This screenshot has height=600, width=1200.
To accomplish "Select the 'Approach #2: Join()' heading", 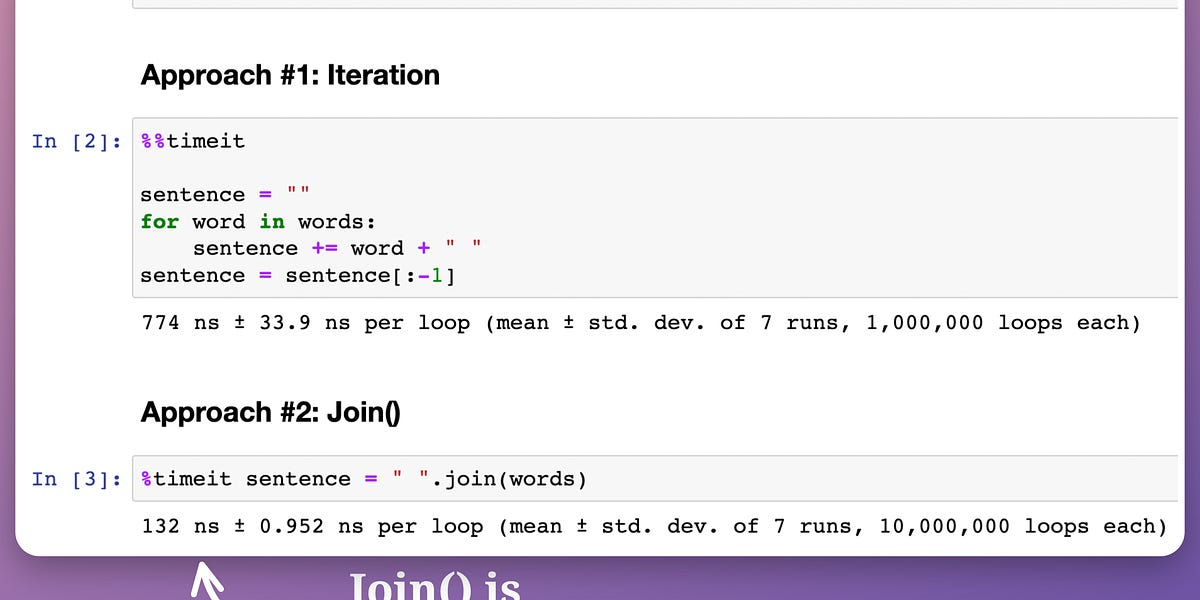I will [x=271, y=412].
